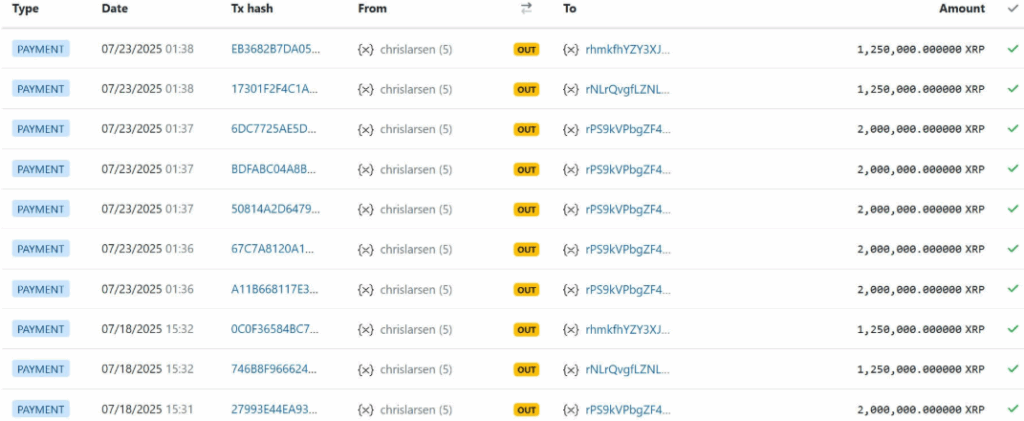Viewport: 1024px width, 421px height.
Task: Sort by the Date column header
Action: (115, 9)
